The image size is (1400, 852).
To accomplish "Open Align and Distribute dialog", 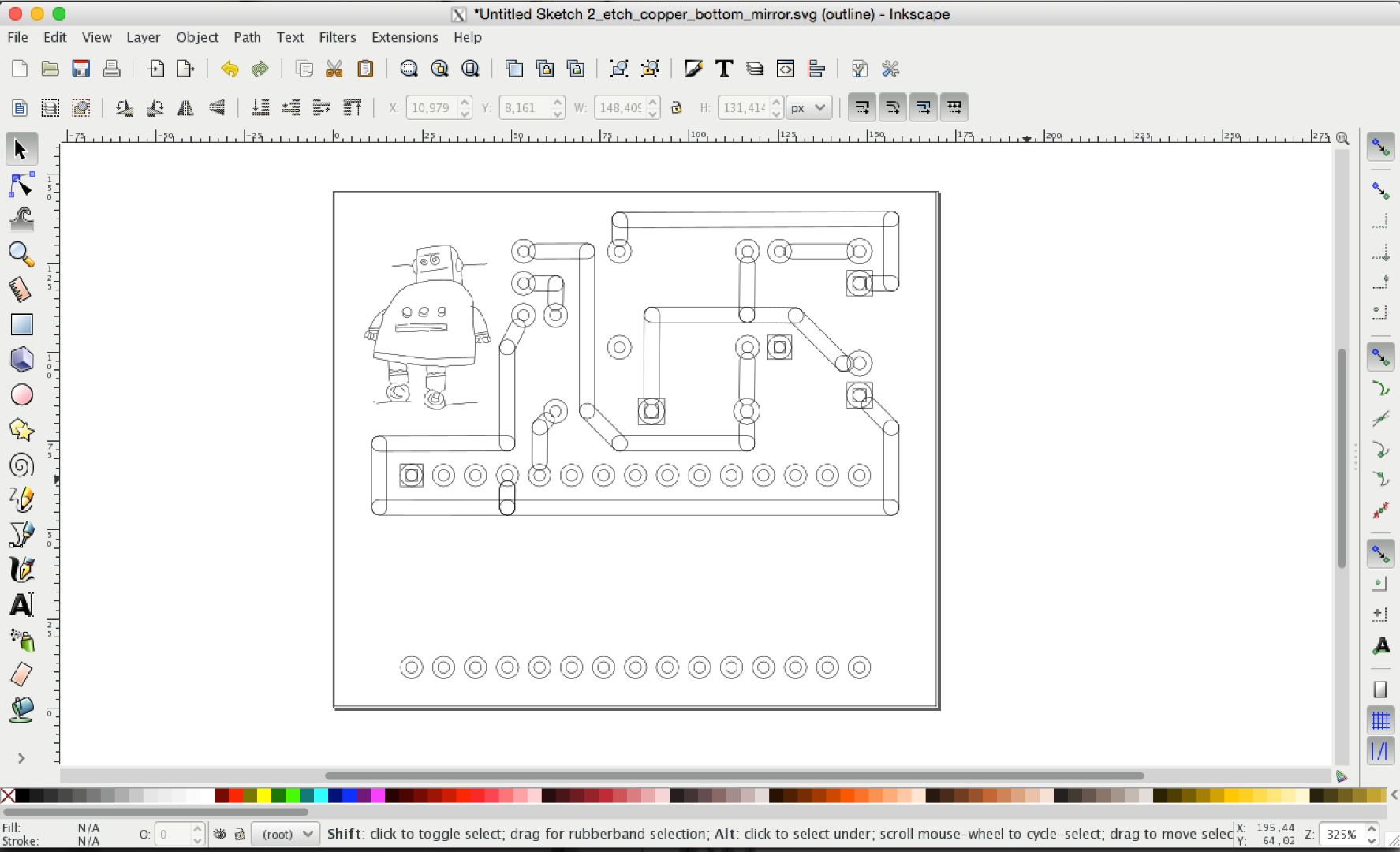I will (816, 69).
